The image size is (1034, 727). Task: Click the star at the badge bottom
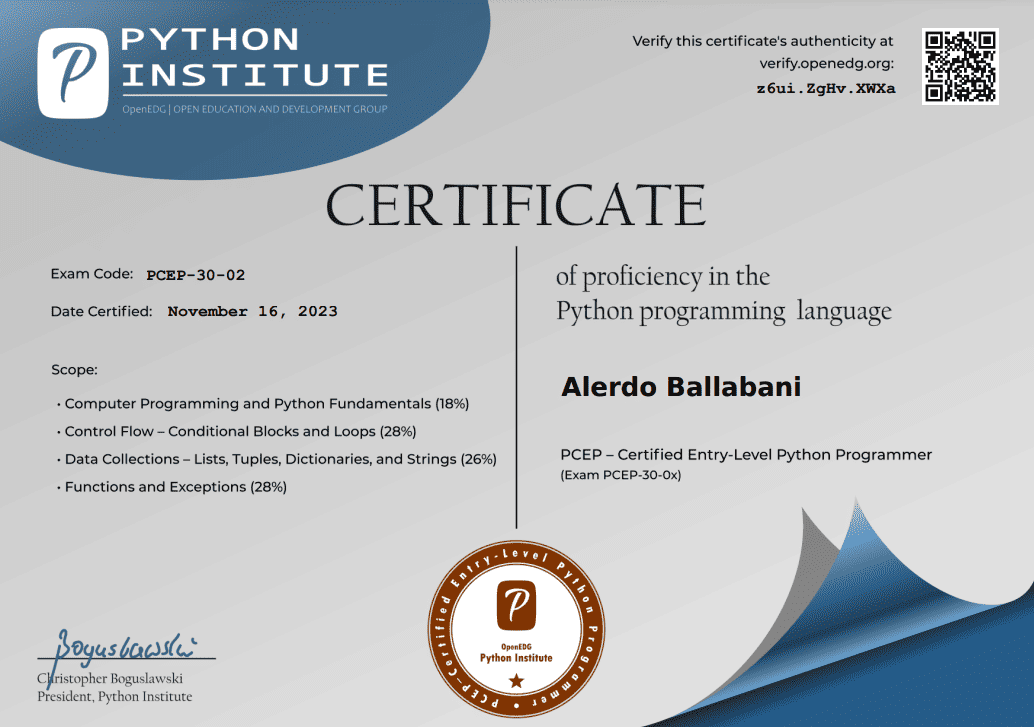[516, 681]
